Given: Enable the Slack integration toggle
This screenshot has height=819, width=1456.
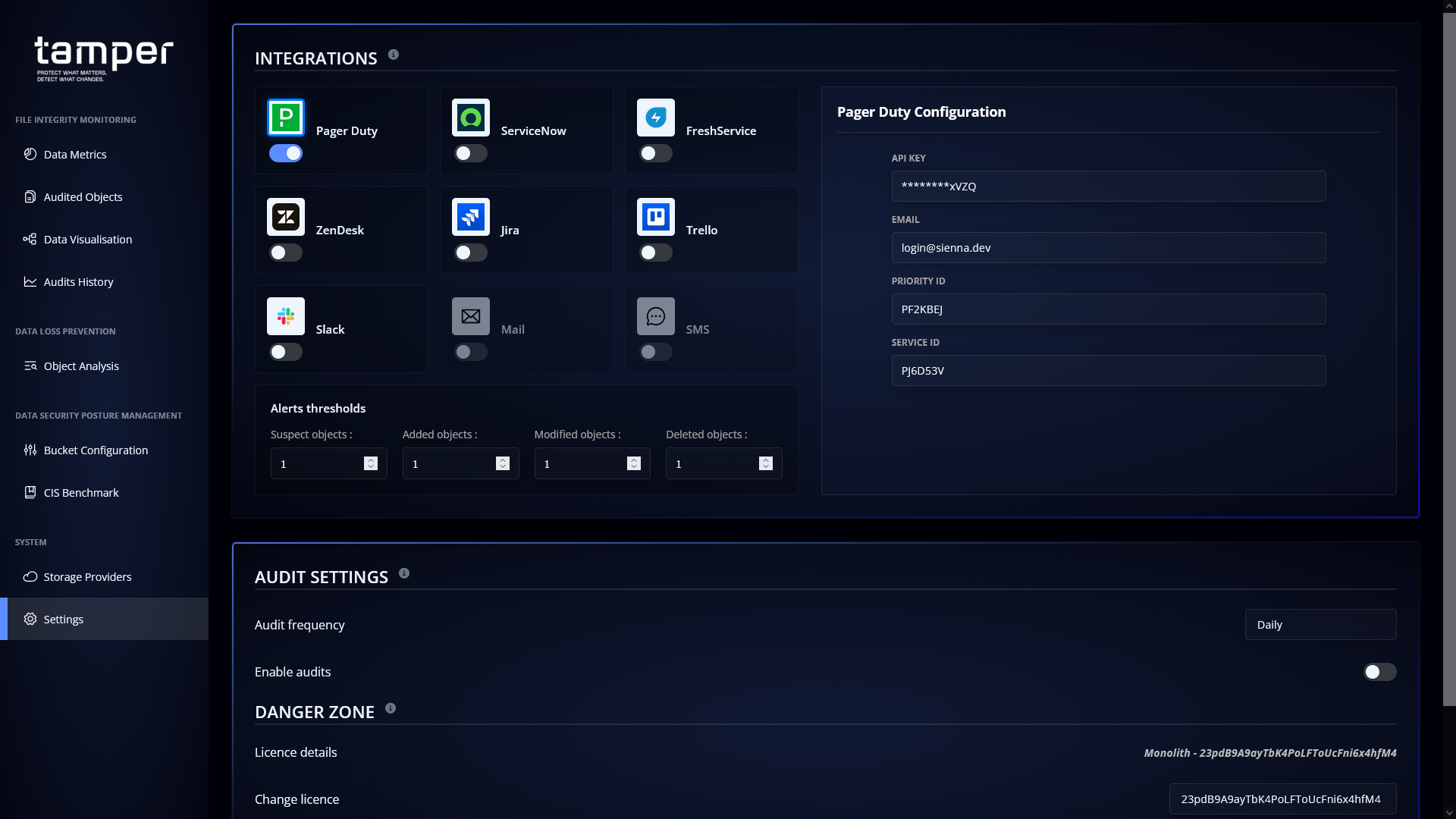Looking at the screenshot, I should pos(286,352).
